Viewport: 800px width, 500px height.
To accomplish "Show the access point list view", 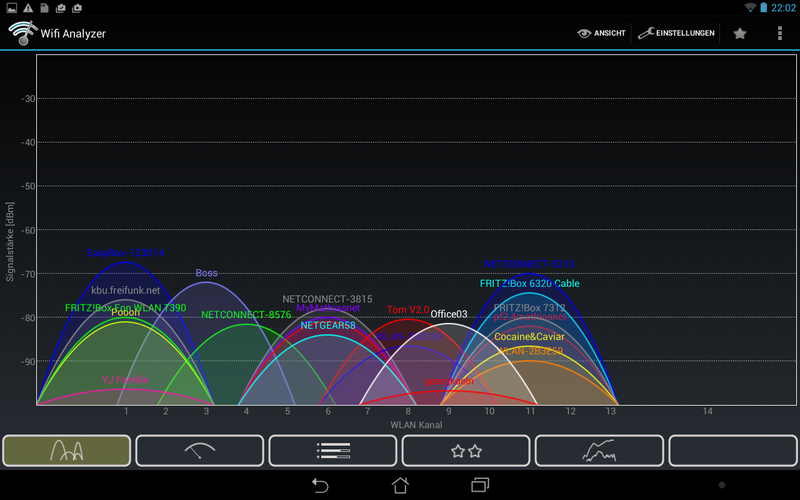I will [333, 451].
